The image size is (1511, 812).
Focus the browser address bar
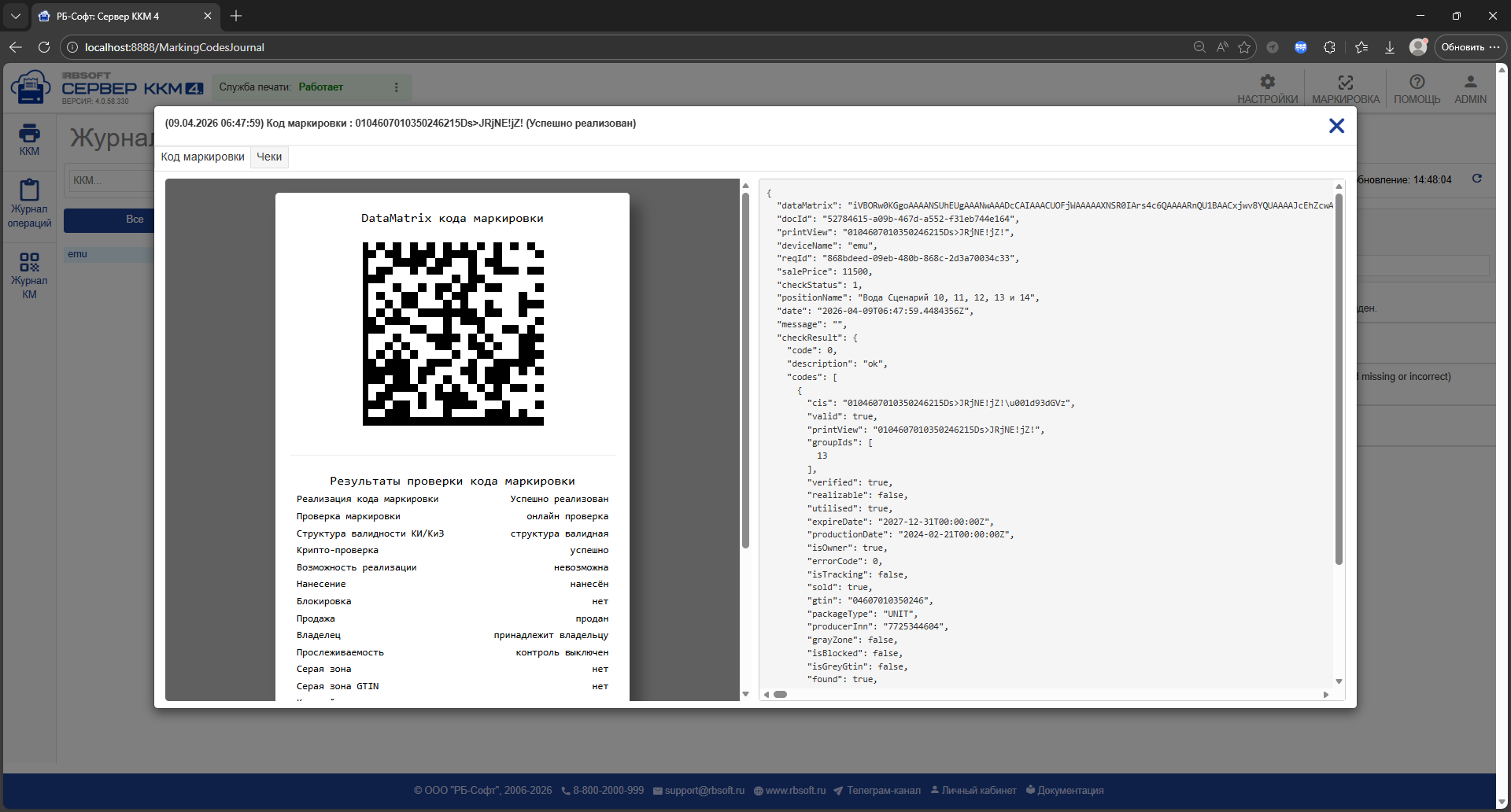coord(630,47)
